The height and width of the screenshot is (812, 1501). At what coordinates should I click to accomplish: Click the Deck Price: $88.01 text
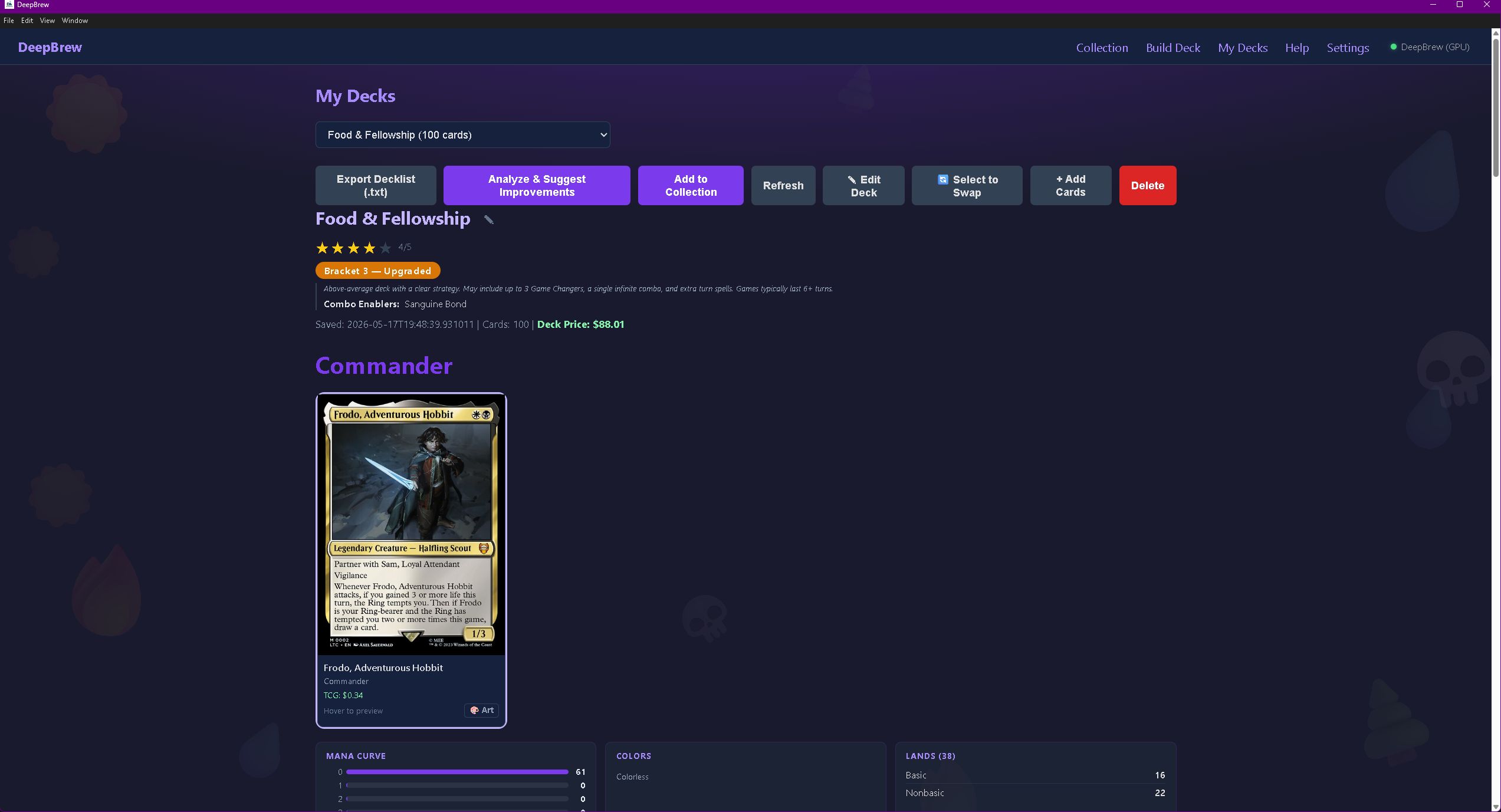(x=580, y=324)
